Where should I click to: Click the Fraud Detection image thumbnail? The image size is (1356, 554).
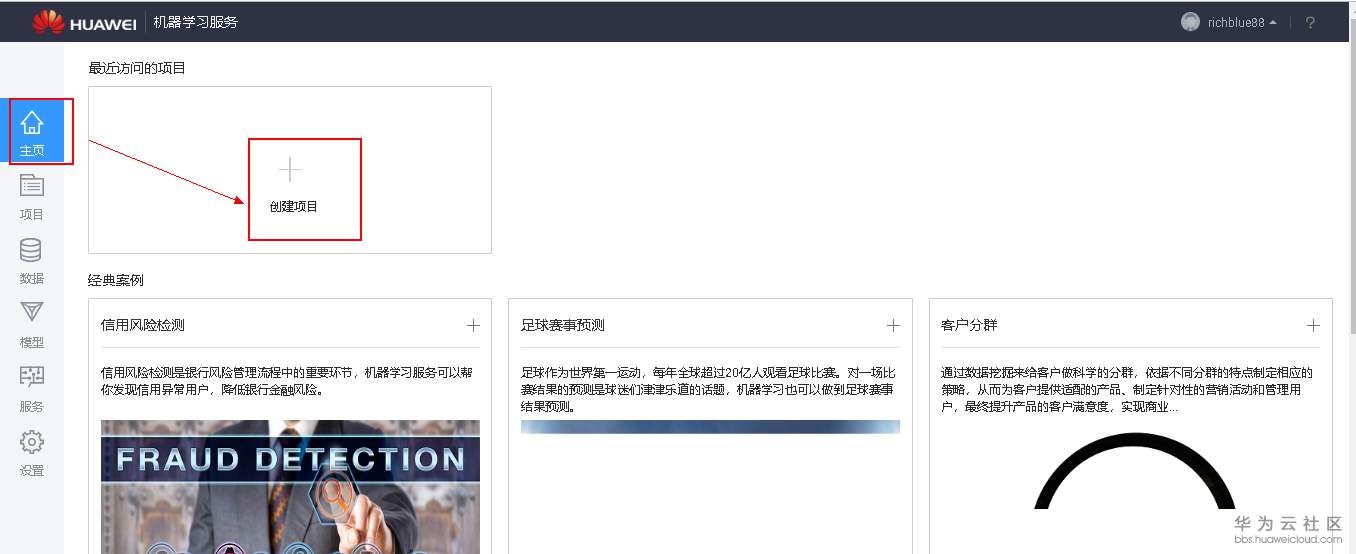click(x=290, y=486)
